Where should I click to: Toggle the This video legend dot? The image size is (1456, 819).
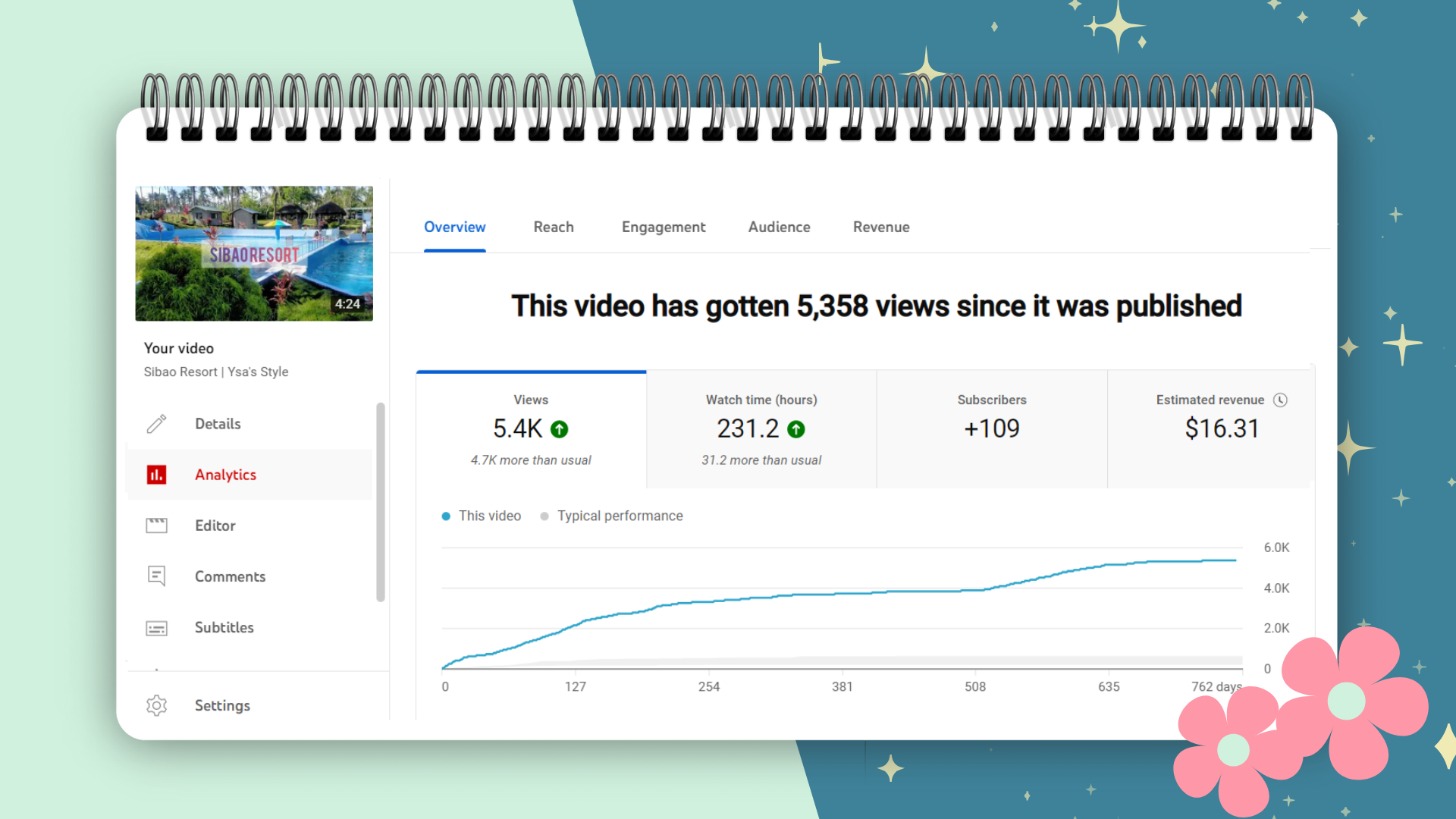pos(446,516)
